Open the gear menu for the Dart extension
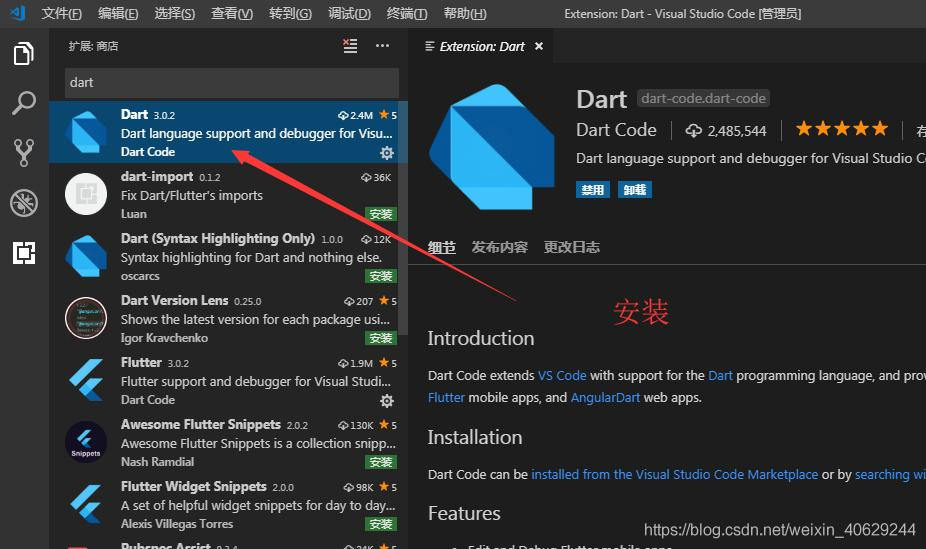The width and height of the screenshot is (926, 549). click(x=386, y=153)
